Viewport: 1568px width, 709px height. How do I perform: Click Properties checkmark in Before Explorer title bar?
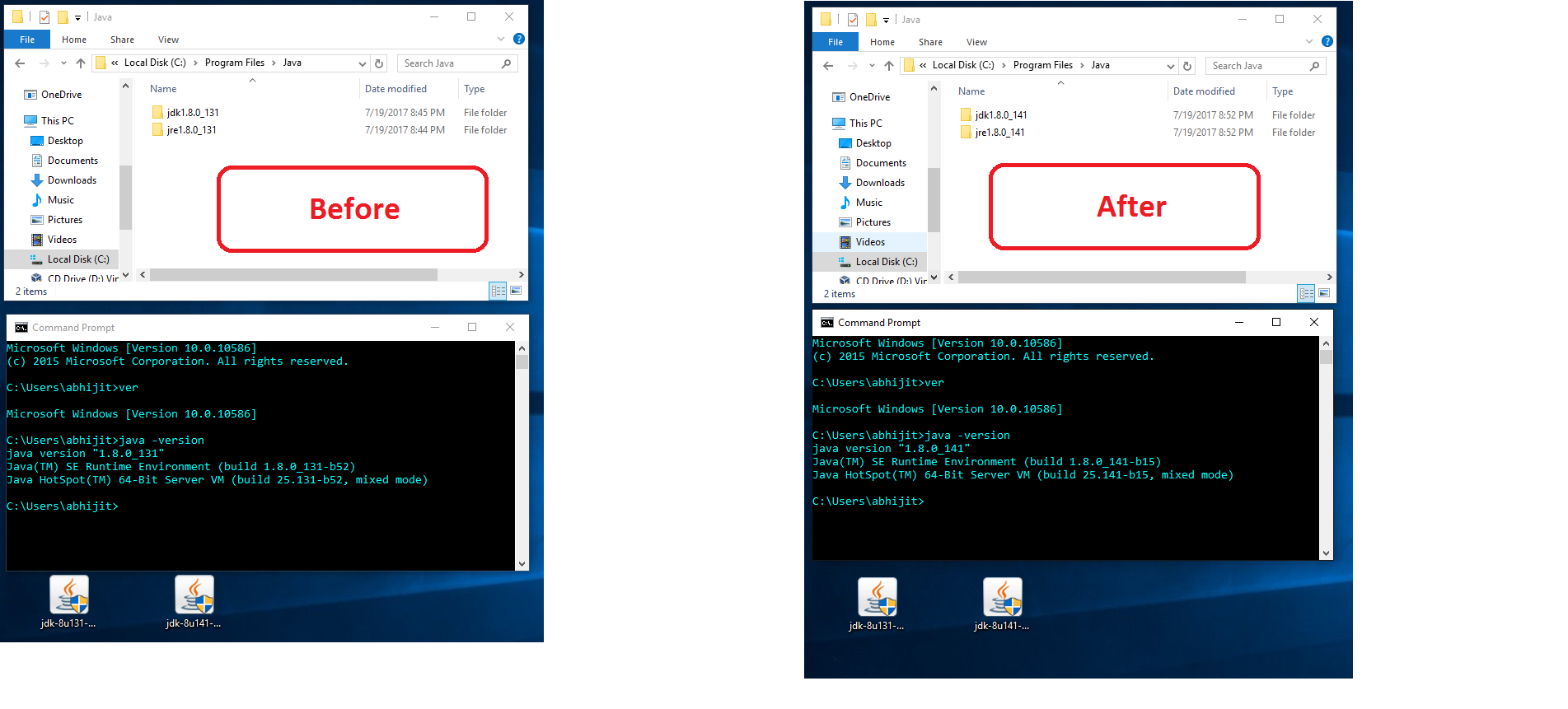point(44,17)
